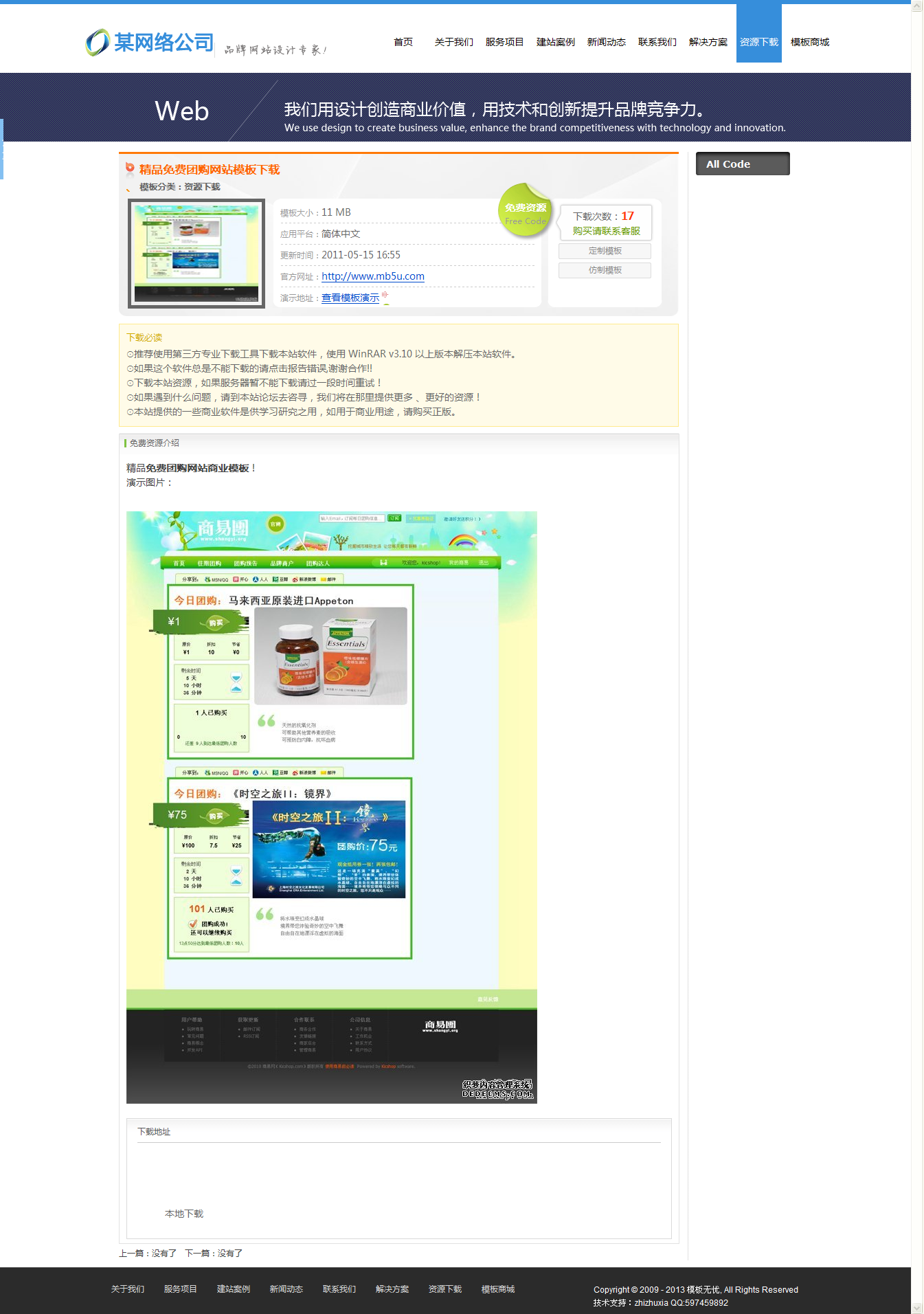Image resolution: width=924 pixels, height=1314 pixels.
Task: Click the small template preview thumbnail
Action: (x=196, y=253)
